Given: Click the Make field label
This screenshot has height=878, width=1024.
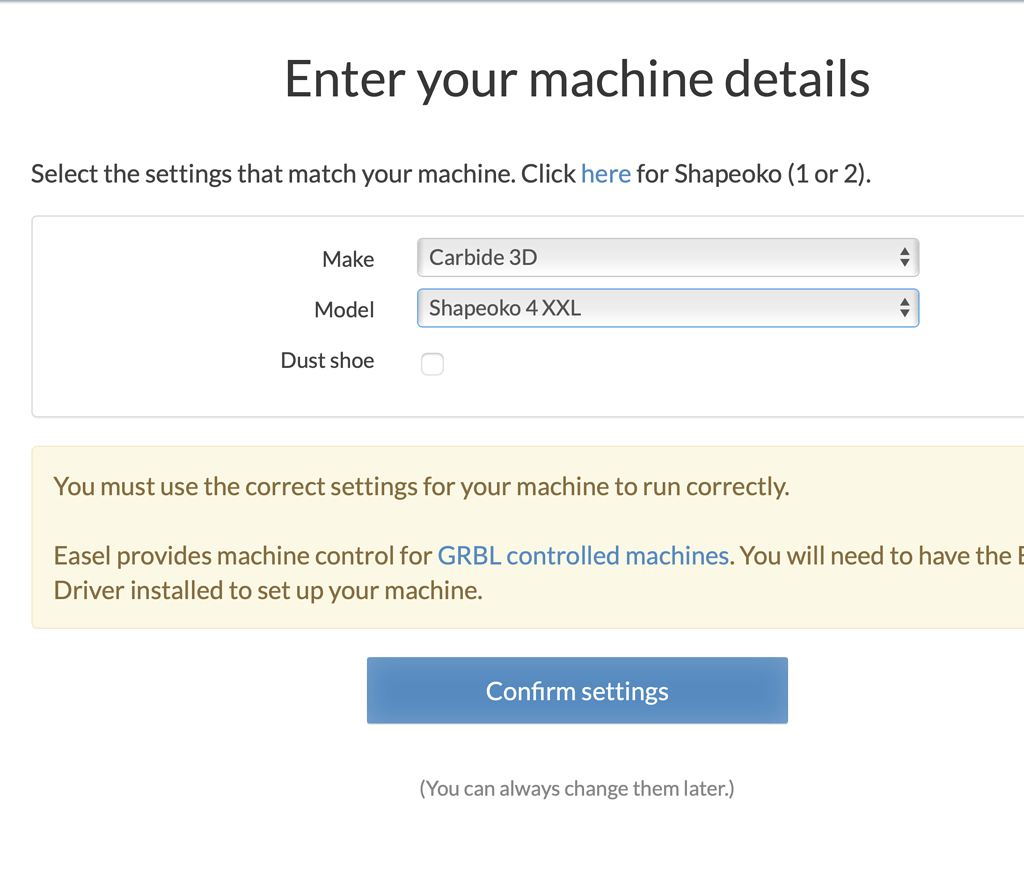Looking at the screenshot, I should (x=348, y=259).
